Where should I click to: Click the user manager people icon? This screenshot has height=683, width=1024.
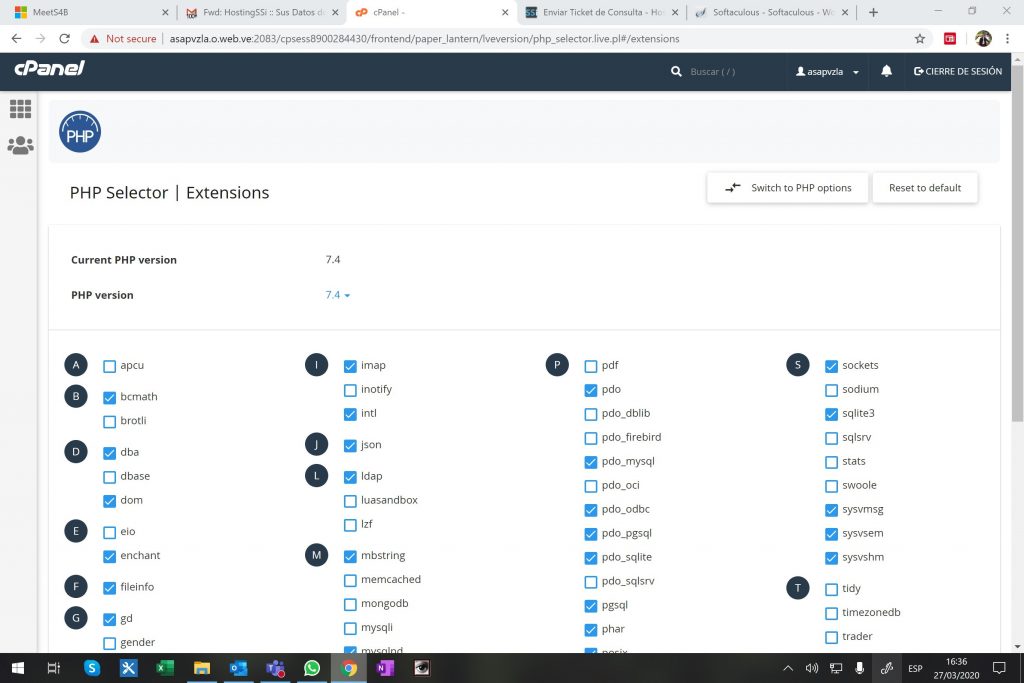(20, 146)
